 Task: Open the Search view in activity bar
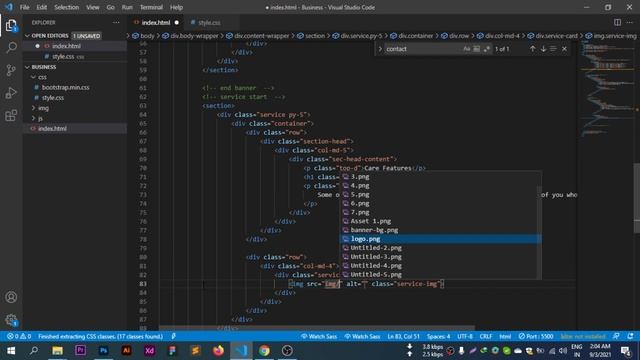point(11,47)
